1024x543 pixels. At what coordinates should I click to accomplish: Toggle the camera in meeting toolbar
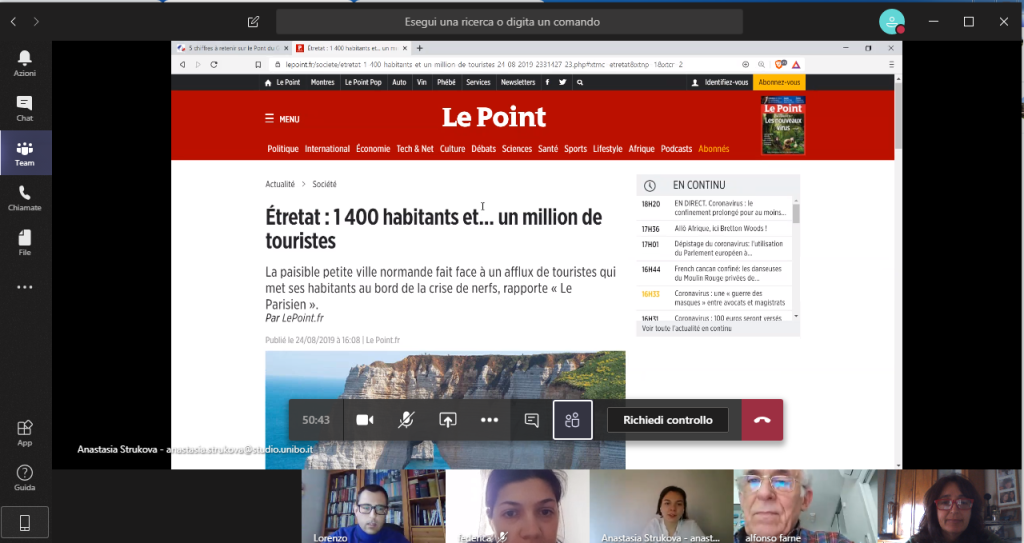pos(364,420)
